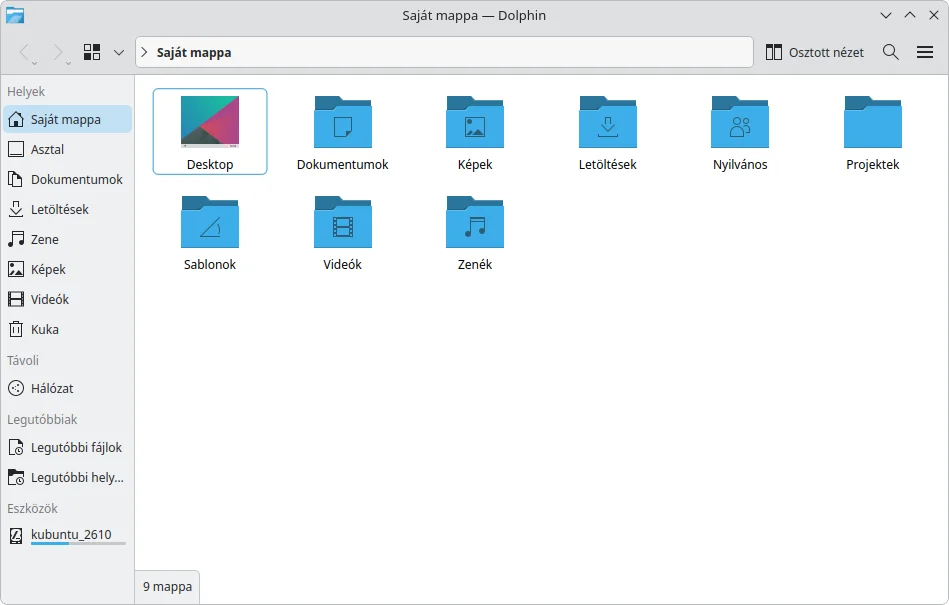Toggle Osztott nézet split view
The width and height of the screenshot is (949, 605).
pyautogui.click(x=814, y=52)
